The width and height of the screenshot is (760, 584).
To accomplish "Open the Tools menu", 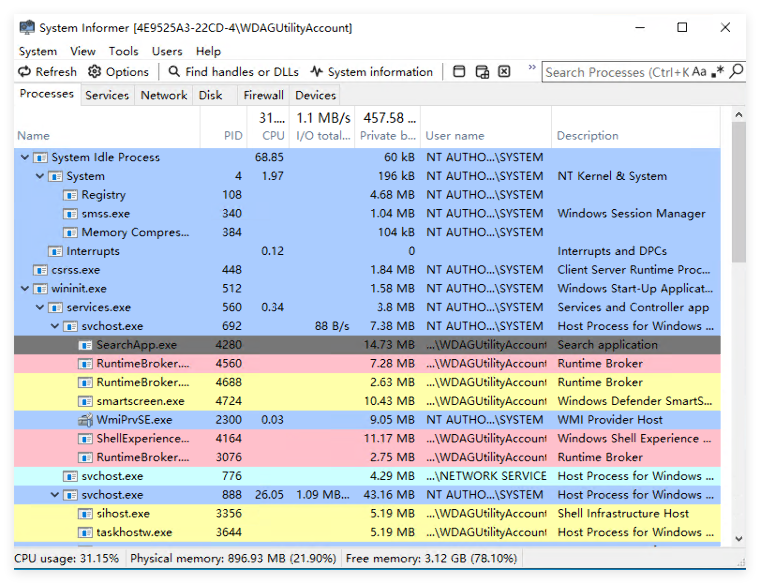I will pyautogui.click(x=123, y=51).
